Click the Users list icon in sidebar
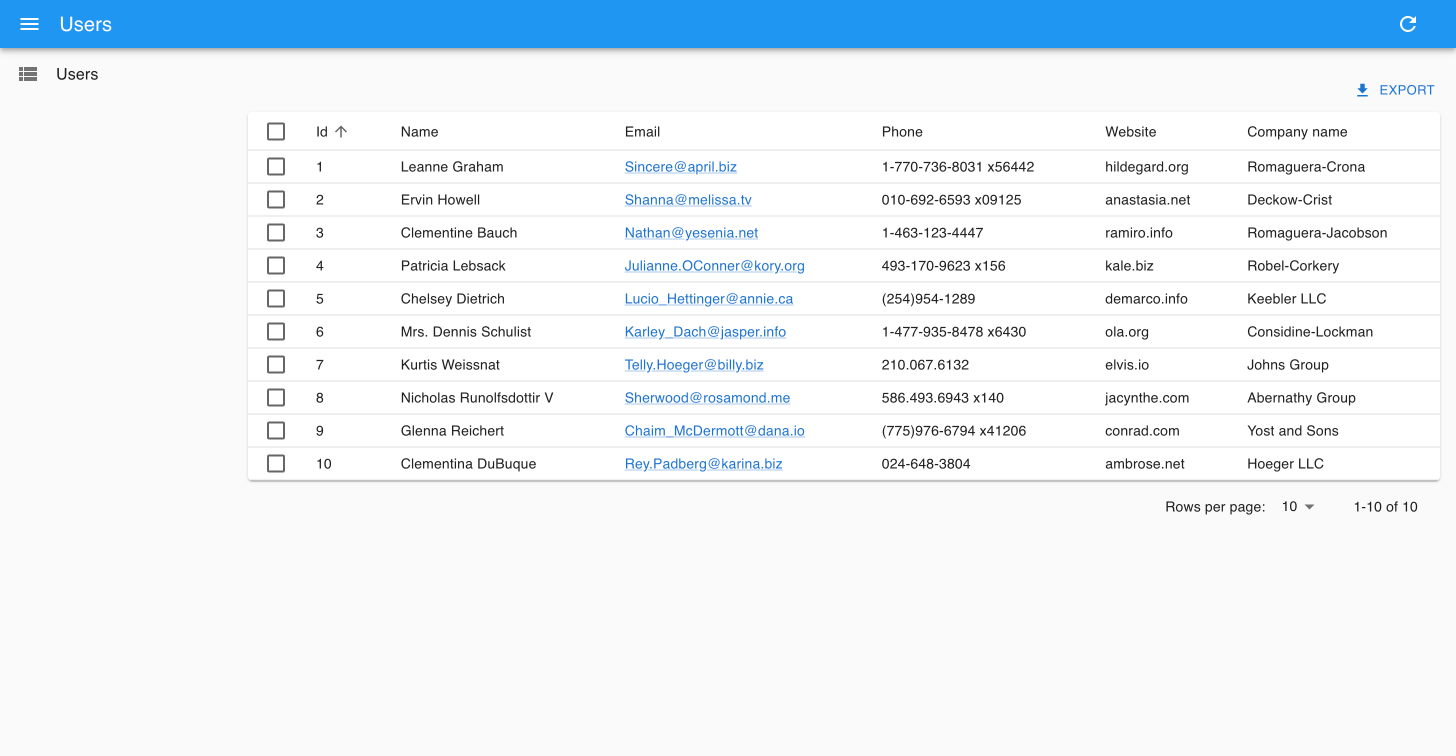This screenshot has width=1456, height=756. [28, 74]
